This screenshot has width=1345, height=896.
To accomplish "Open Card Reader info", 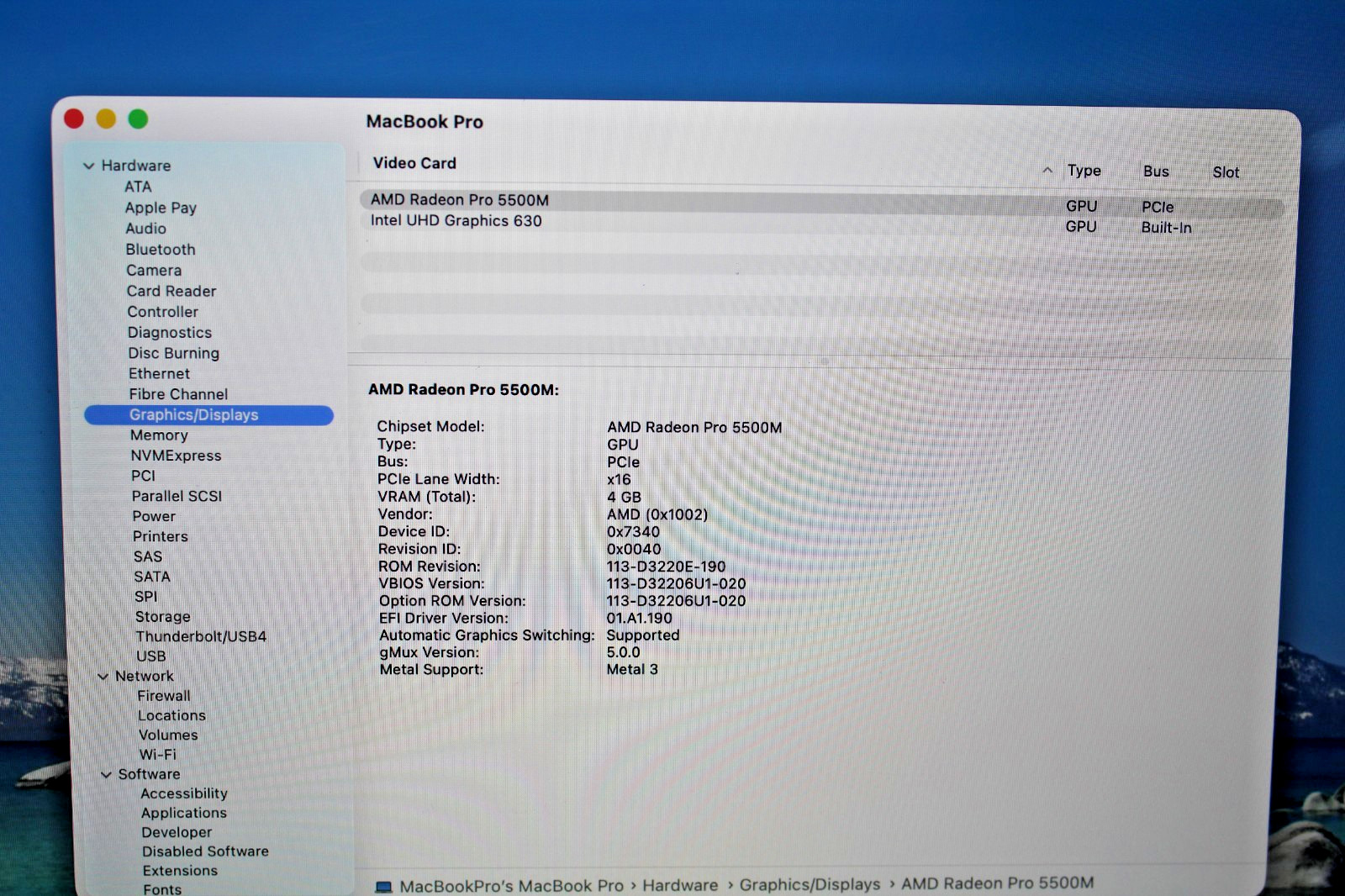I will point(171,291).
